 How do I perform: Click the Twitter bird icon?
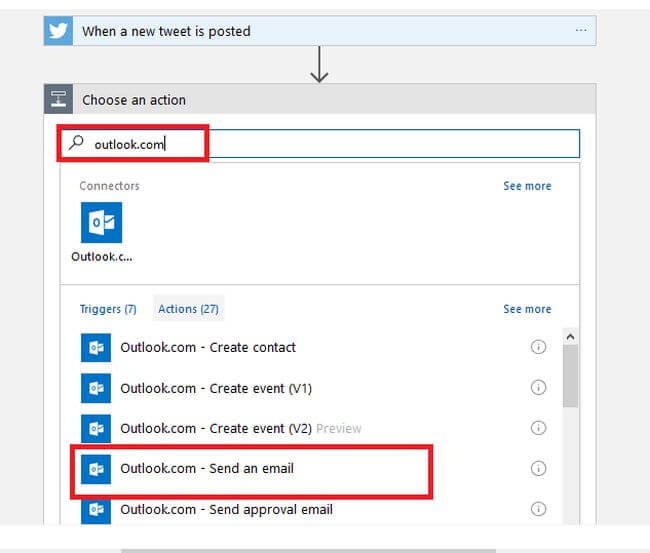pyautogui.click(x=59, y=31)
